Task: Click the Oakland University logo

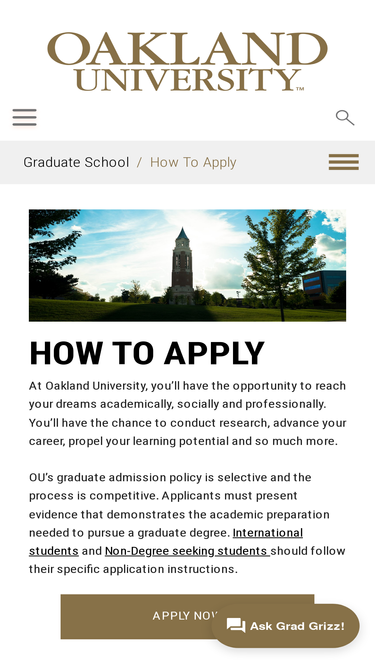Action: click(187, 61)
